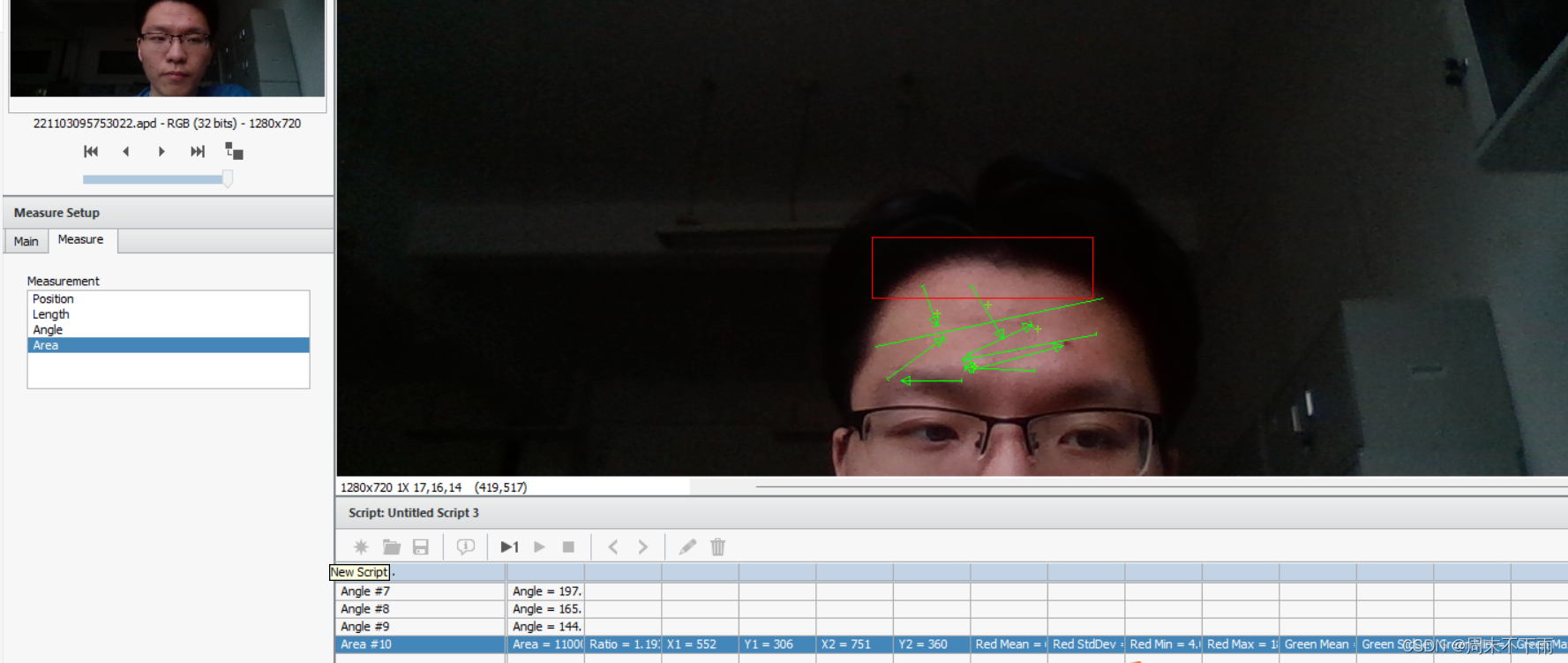The width and height of the screenshot is (1568, 663).
Task: Select Angle in the Measurement list
Action: pyautogui.click(x=169, y=329)
